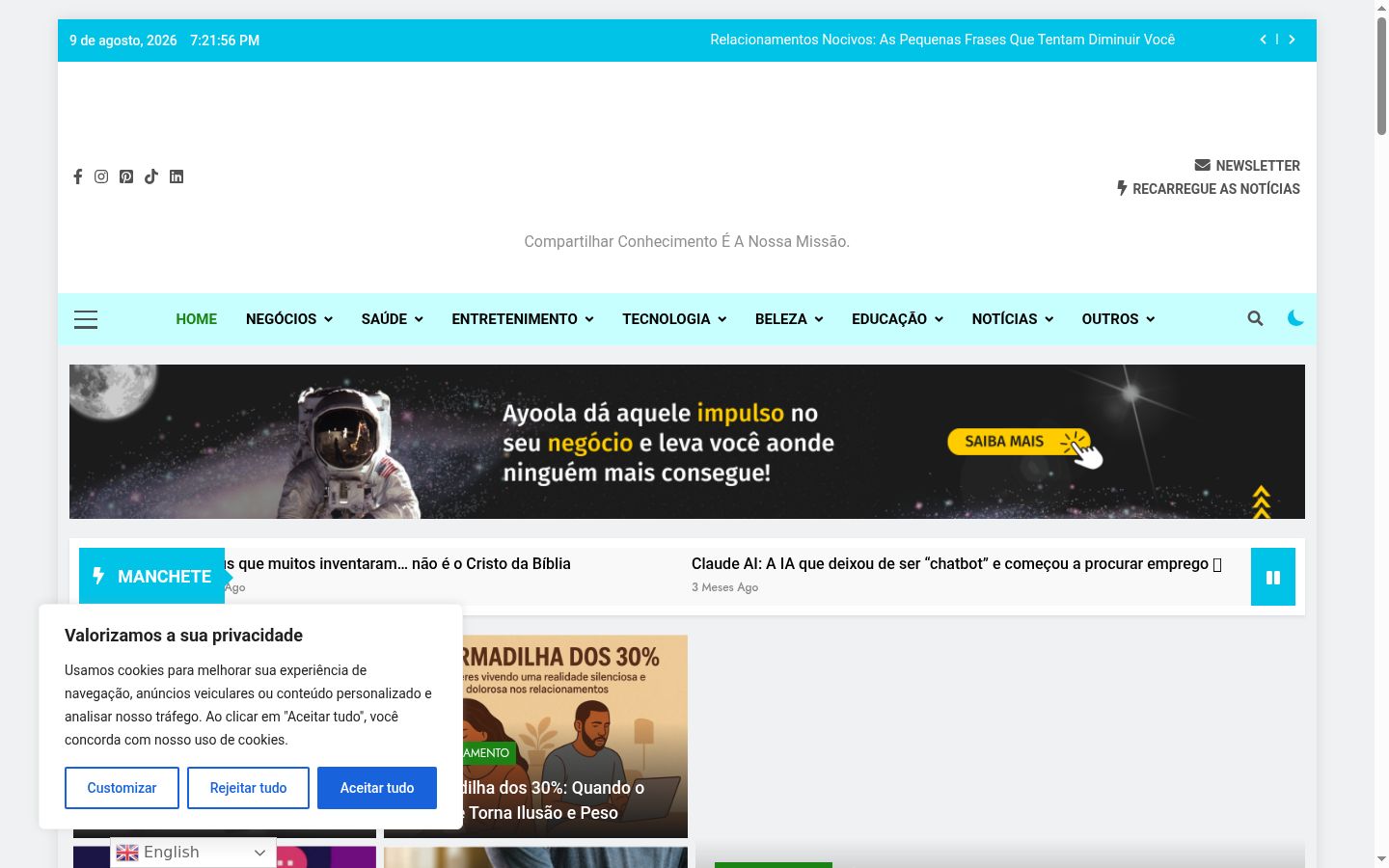Click the Newsletter envelope icon
Image resolution: width=1389 pixels, height=868 pixels.
coord(1202,165)
